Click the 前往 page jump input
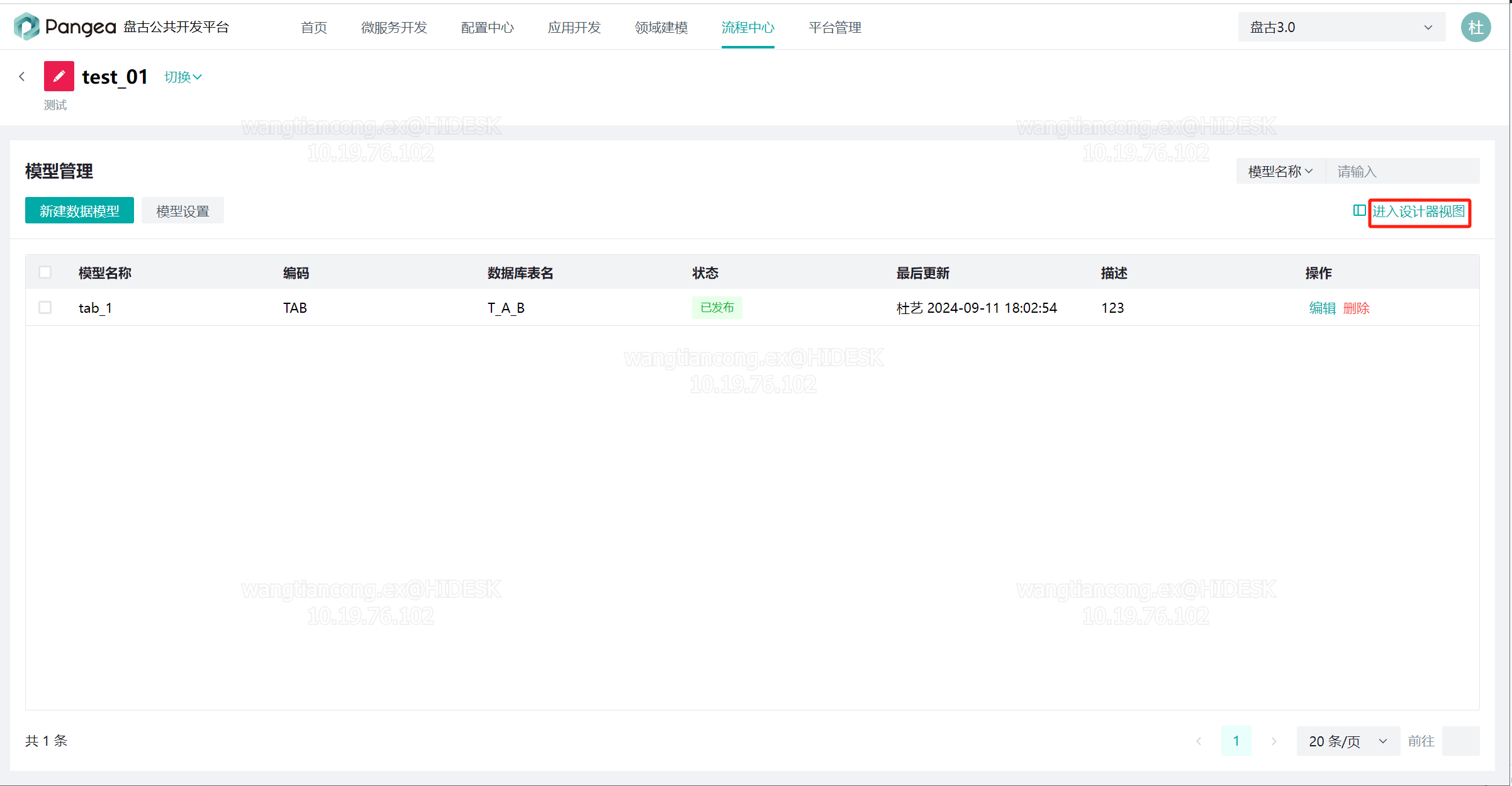The width and height of the screenshot is (1512, 786). (1460, 741)
